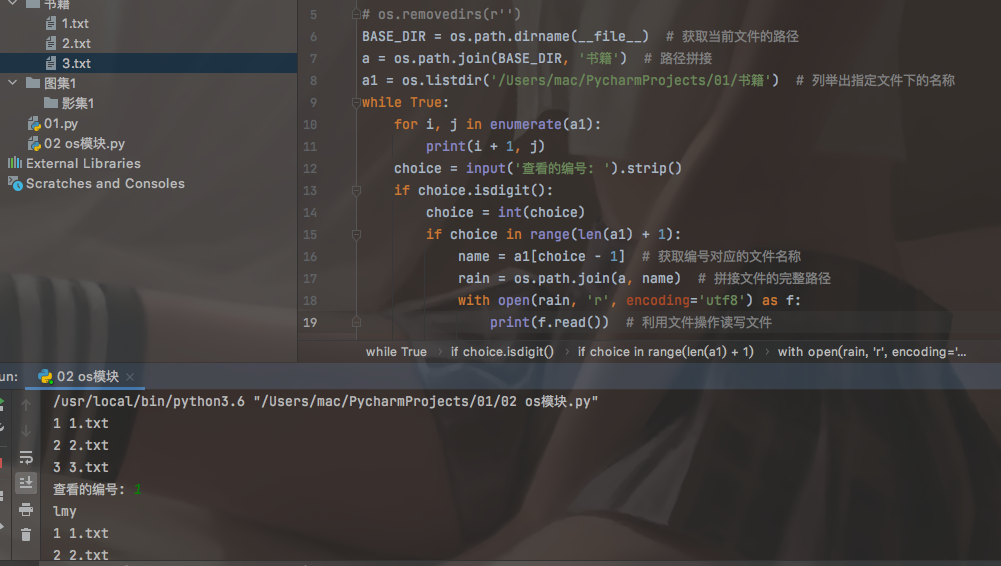Open '02 os模块.py' file
Screen dimensions: 1001x566
[x=84, y=144]
